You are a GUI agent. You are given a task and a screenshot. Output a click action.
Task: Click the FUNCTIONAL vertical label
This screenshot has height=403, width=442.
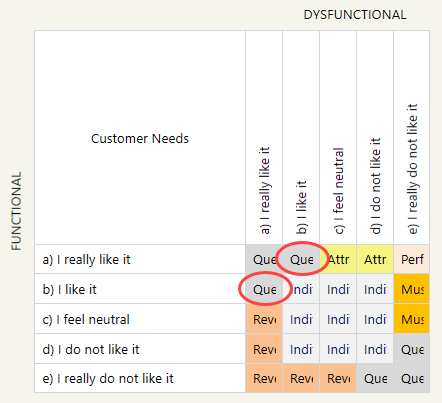pos(16,211)
